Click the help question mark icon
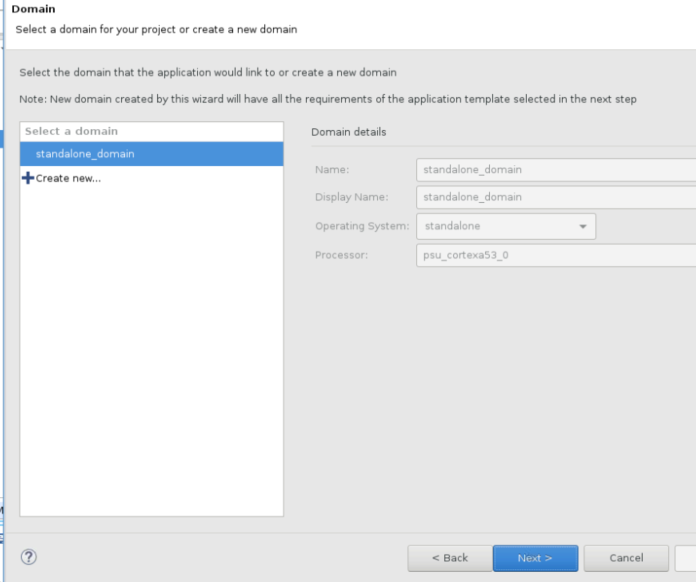The width and height of the screenshot is (696, 582). coord(29,558)
